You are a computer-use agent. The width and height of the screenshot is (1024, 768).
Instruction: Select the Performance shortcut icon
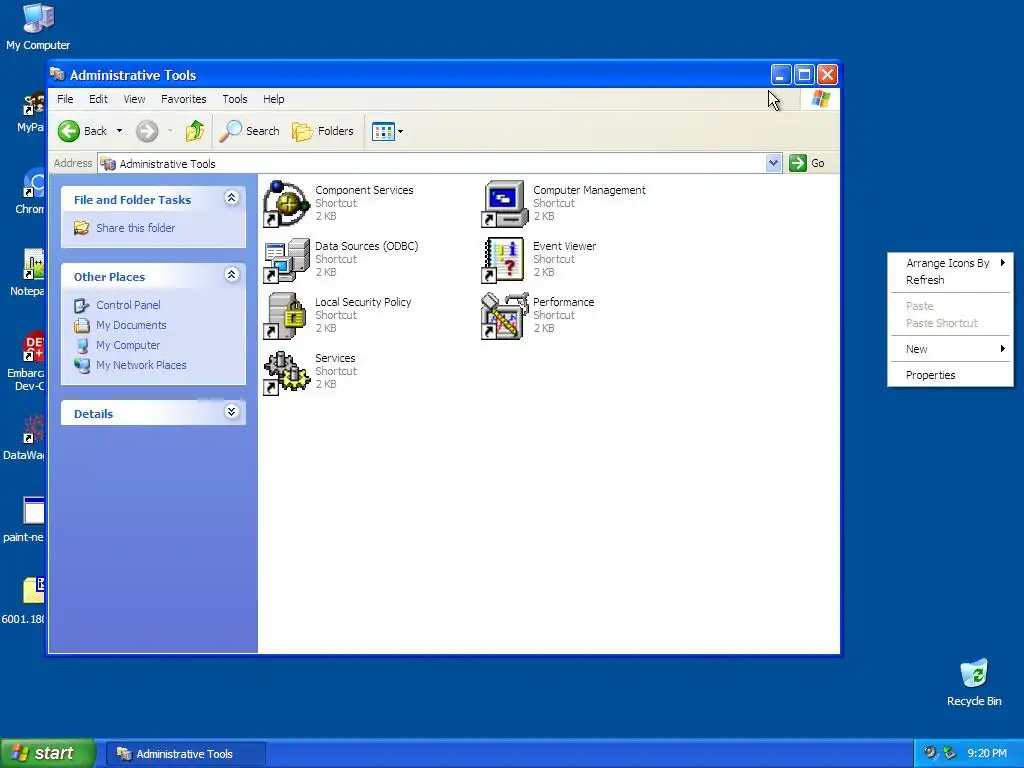click(504, 316)
